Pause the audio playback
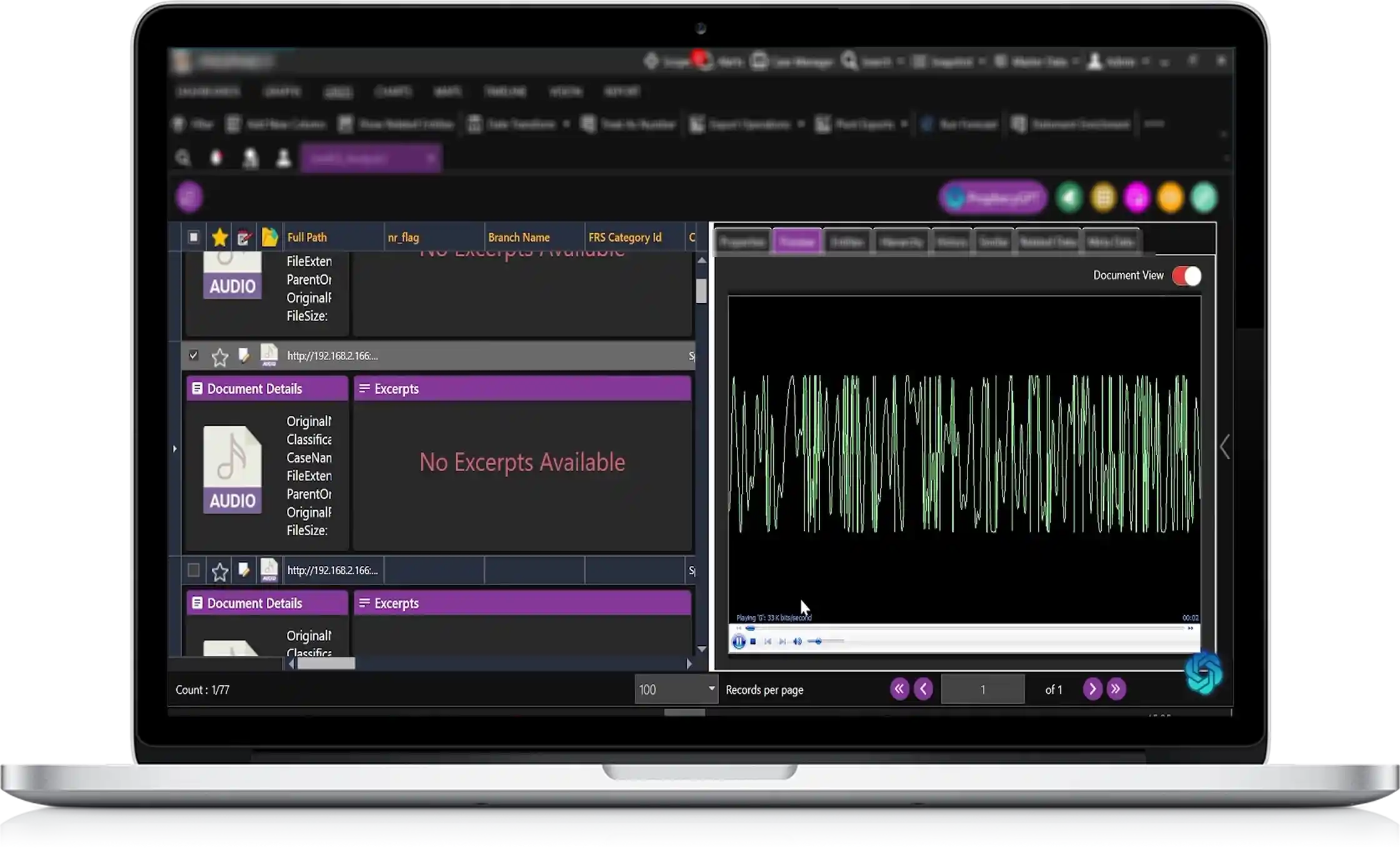Image resolution: width=1400 pixels, height=849 pixels. tap(739, 641)
